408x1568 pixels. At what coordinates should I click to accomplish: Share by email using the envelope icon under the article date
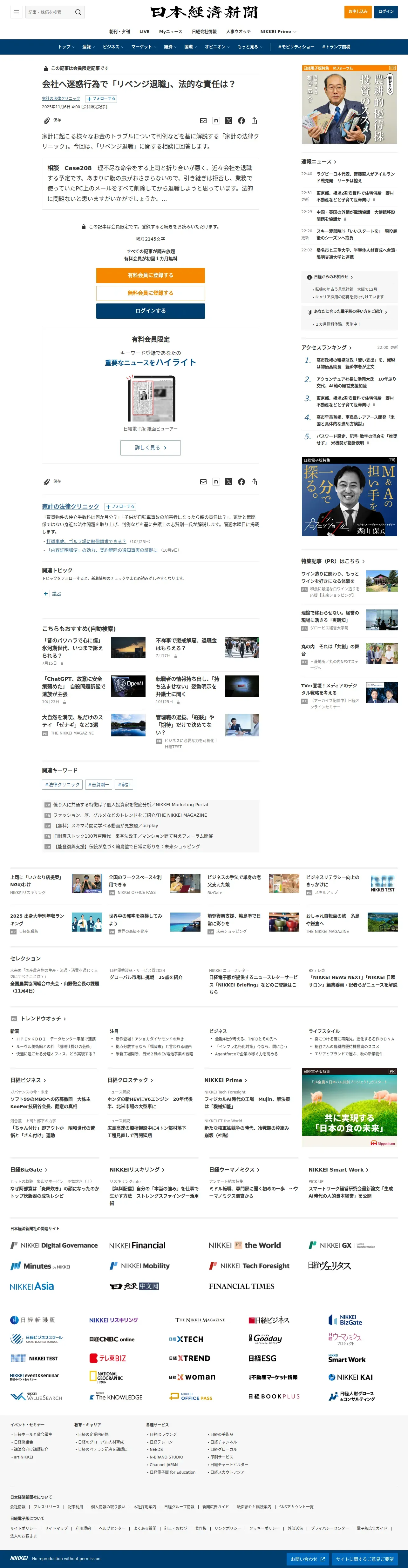(203, 121)
